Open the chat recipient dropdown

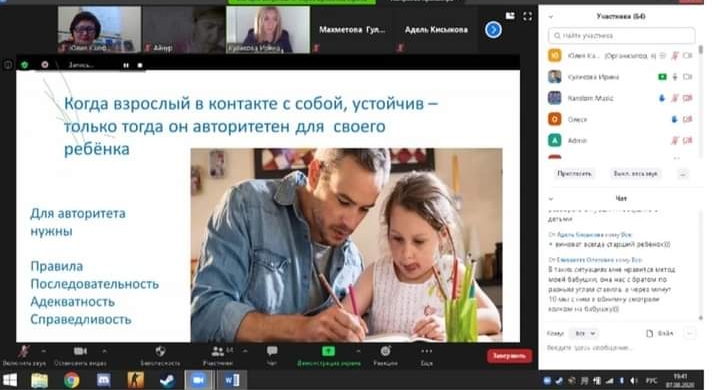coord(584,333)
